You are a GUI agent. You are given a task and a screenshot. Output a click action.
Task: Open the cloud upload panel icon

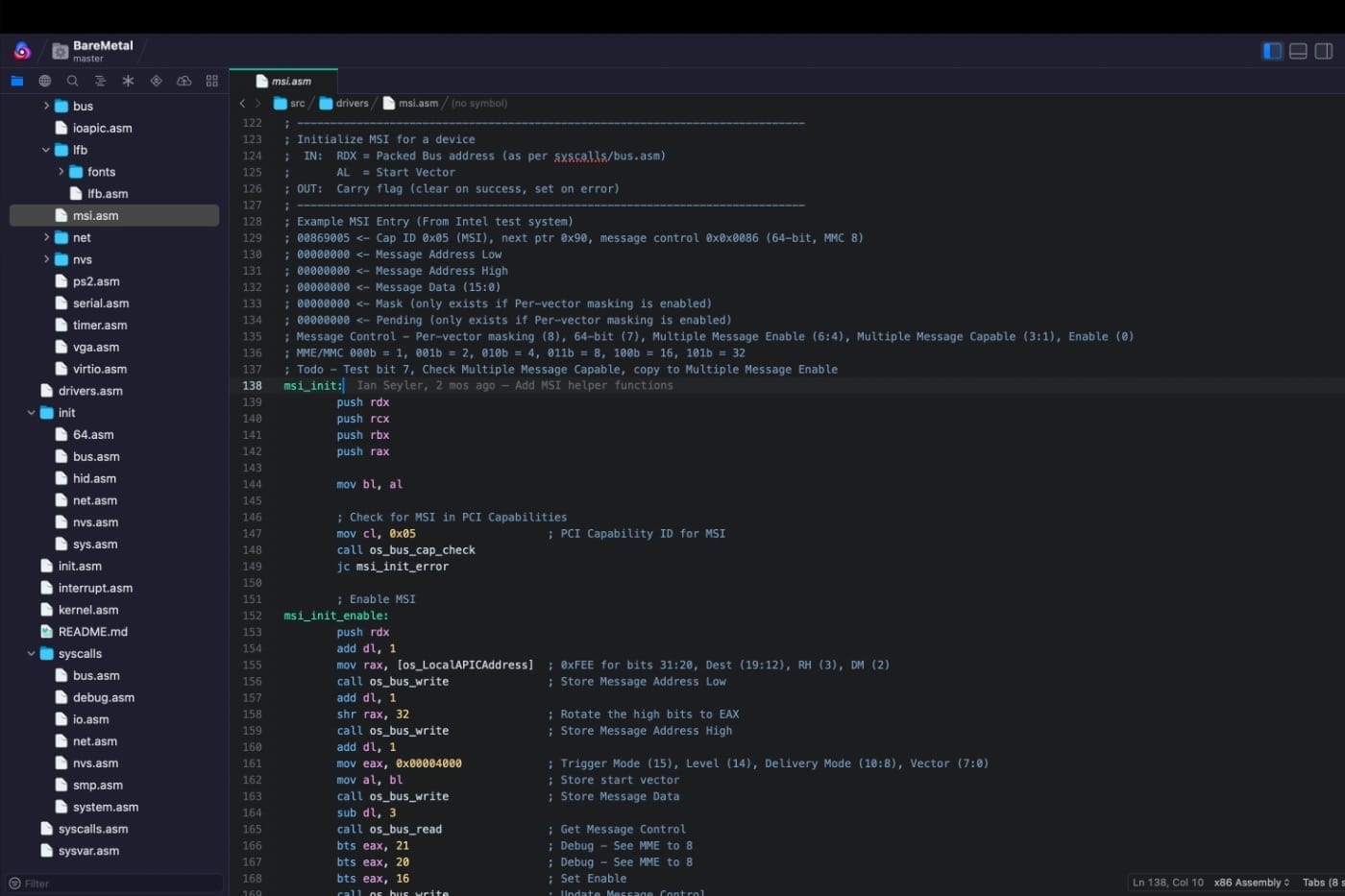183,81
